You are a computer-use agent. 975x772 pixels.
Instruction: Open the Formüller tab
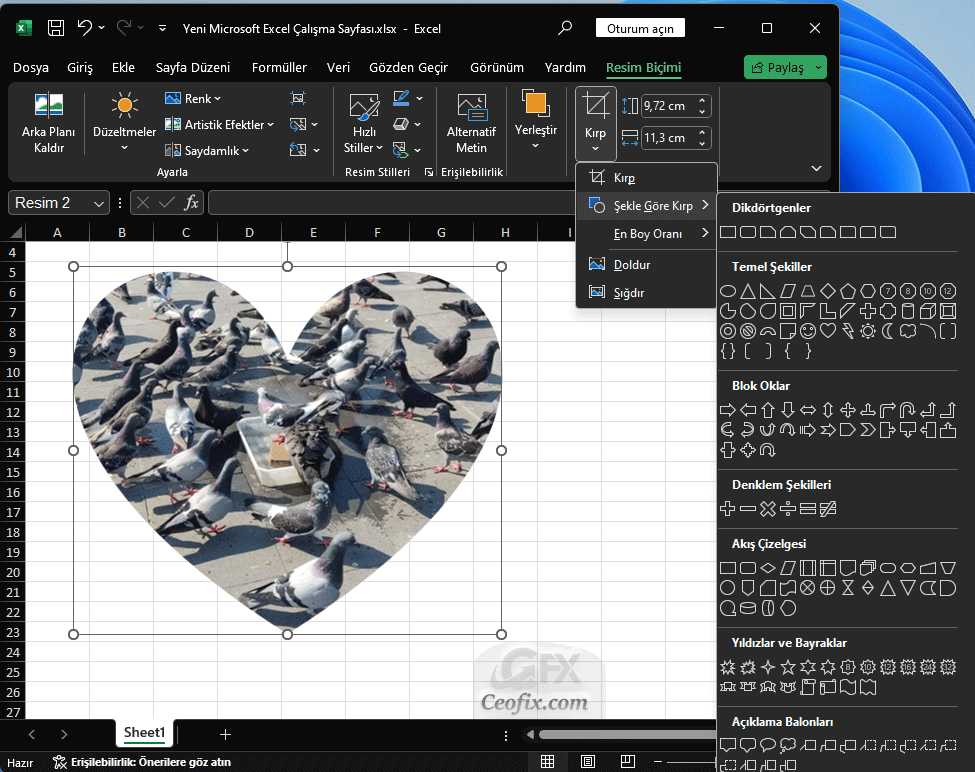279,67
